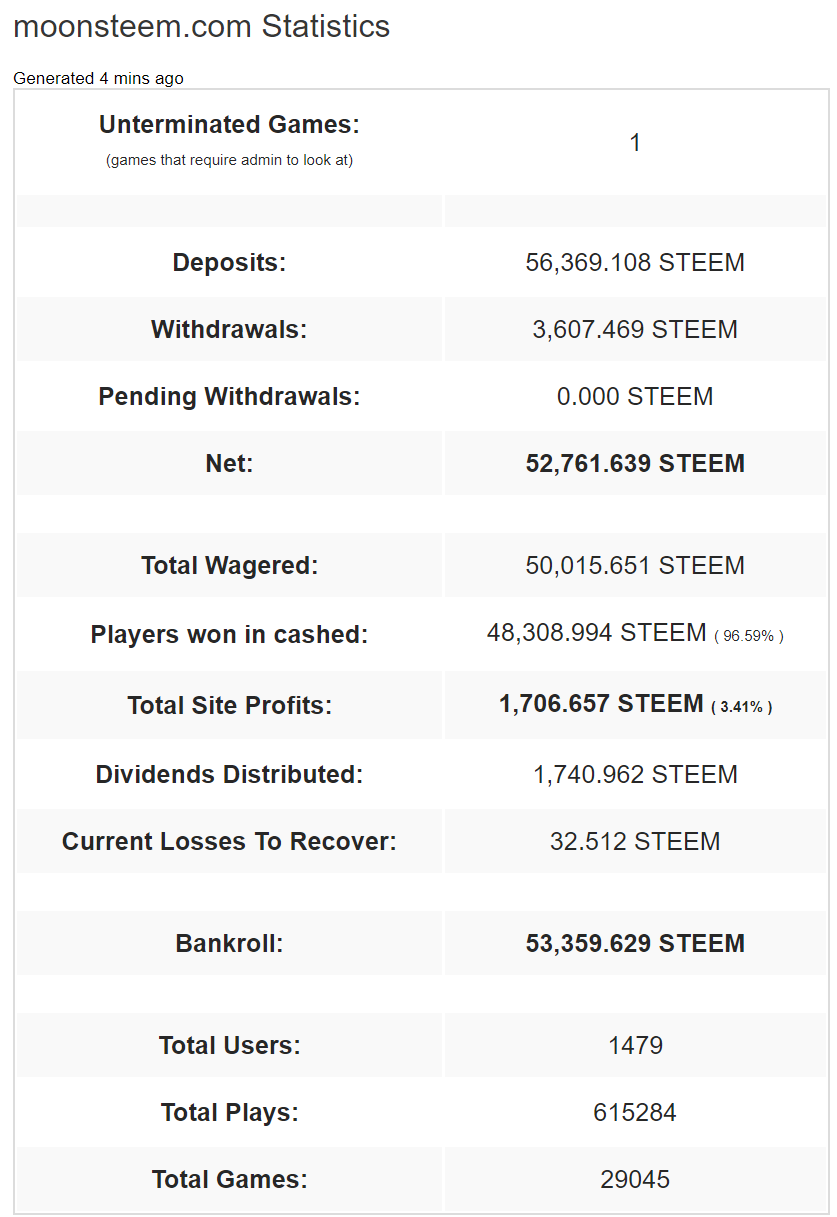Click the Total Wagered label
The width and height of the screenshot is (837, 1217).
229,566
